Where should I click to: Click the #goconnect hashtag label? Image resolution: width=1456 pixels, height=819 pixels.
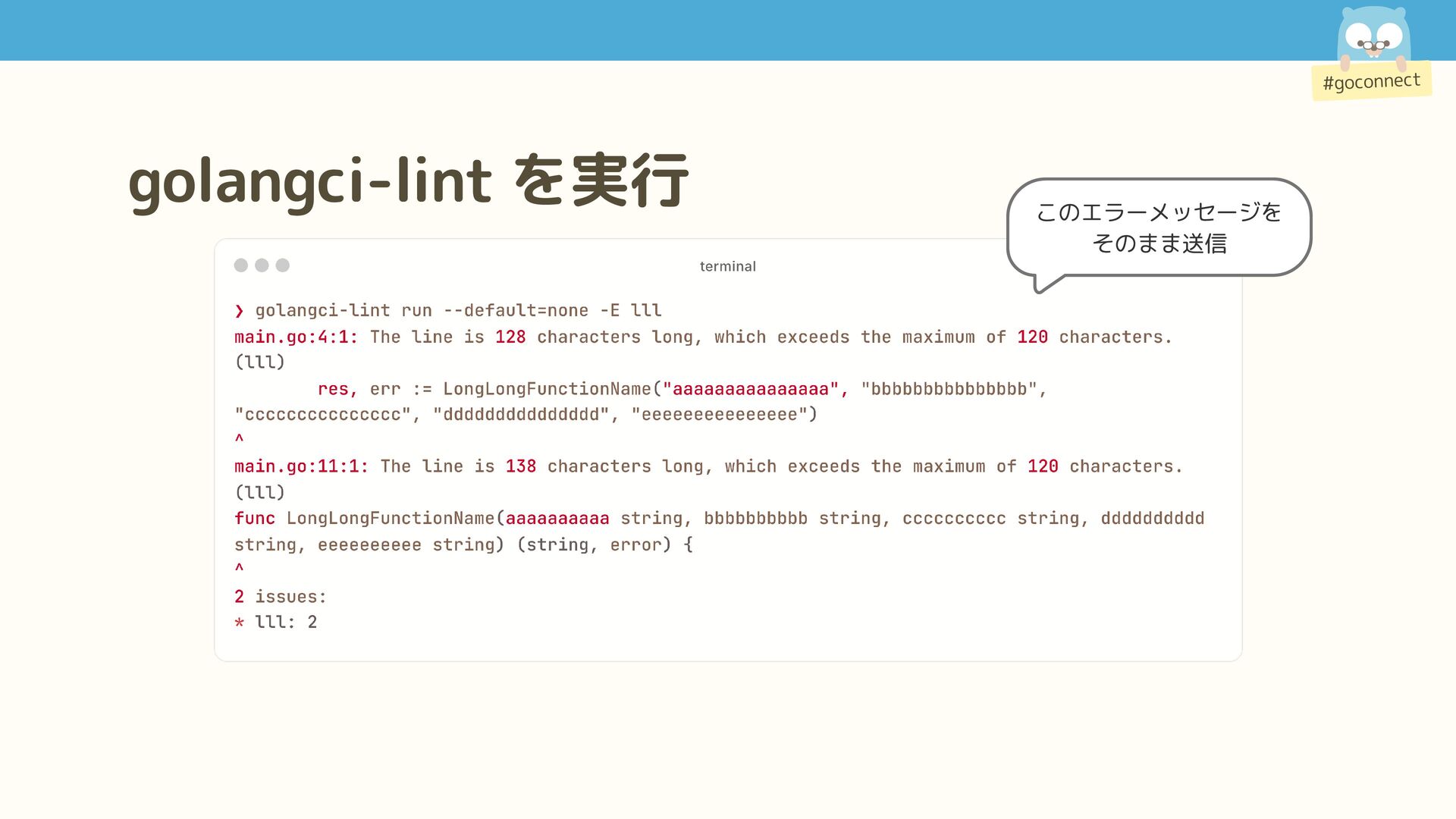coord(1371,81)
